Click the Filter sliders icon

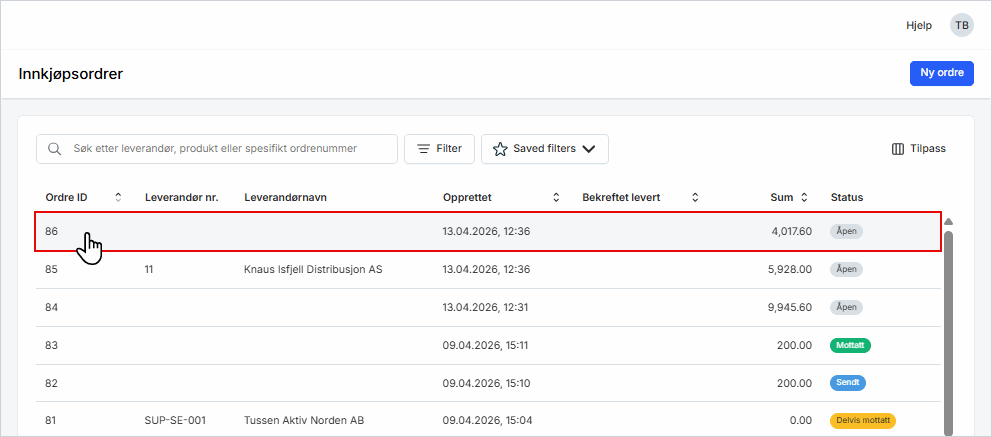[423, 149]
